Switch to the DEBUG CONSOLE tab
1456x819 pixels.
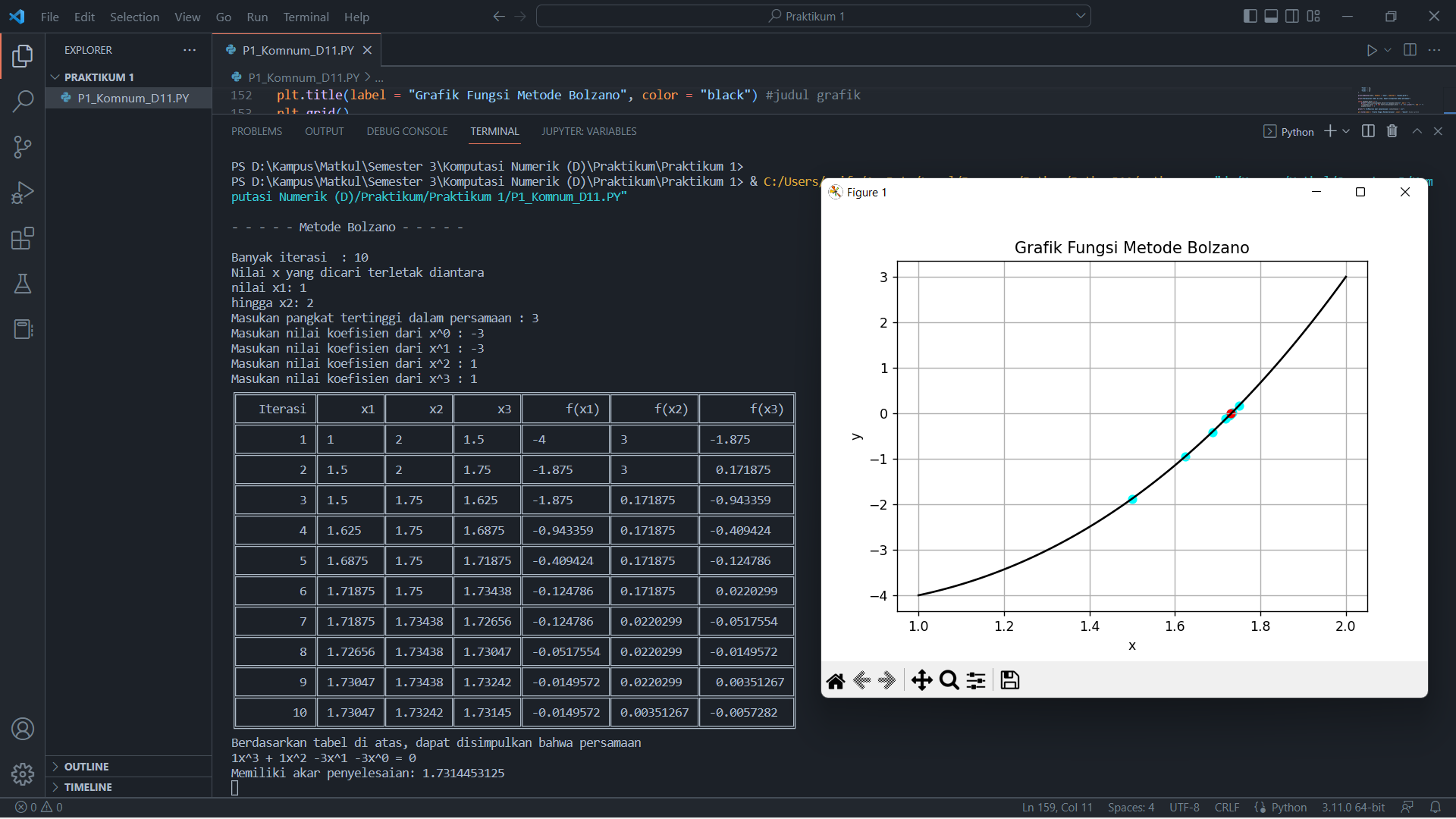click(x=406, y=130)
